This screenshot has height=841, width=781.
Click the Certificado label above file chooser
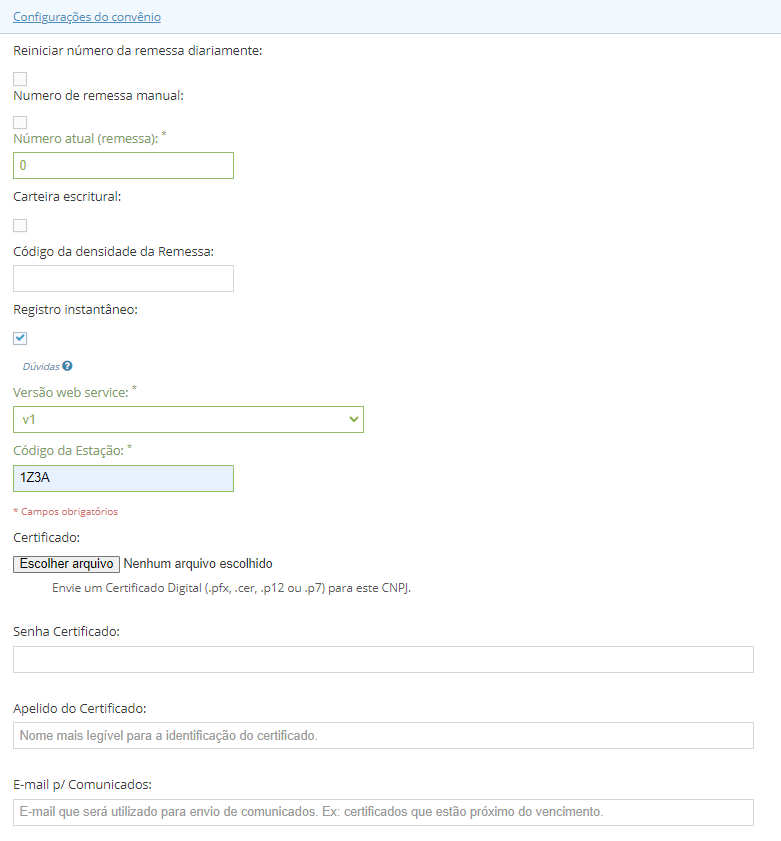pos(47,537)
